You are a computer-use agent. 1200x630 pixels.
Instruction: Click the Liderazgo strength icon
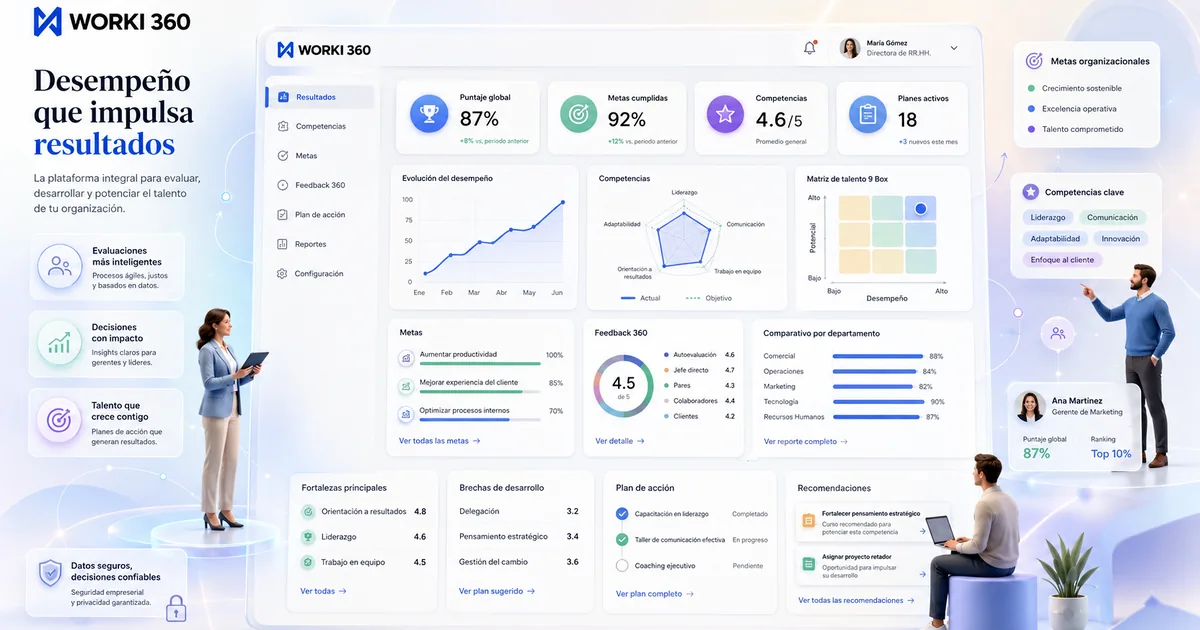(x=308, y=537)
